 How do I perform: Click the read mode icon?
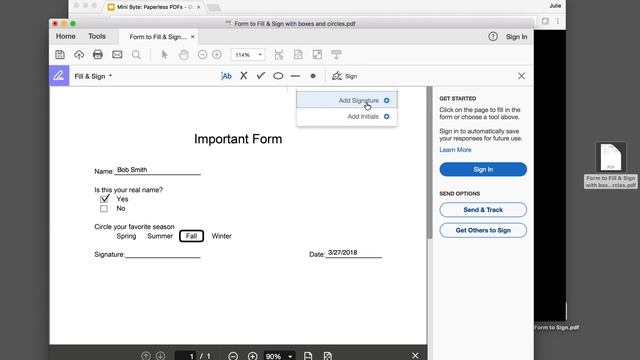click(336, 55)
